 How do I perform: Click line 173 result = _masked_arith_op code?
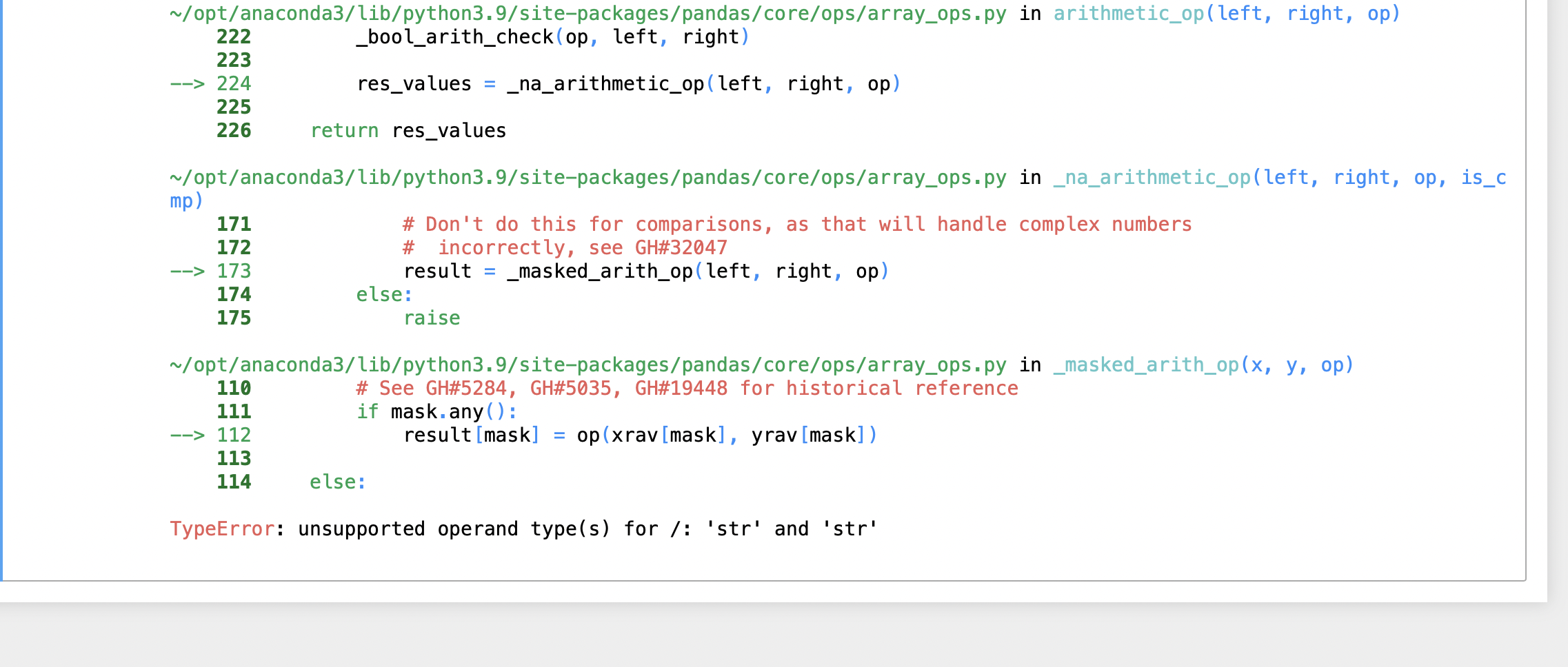point(646,271)
